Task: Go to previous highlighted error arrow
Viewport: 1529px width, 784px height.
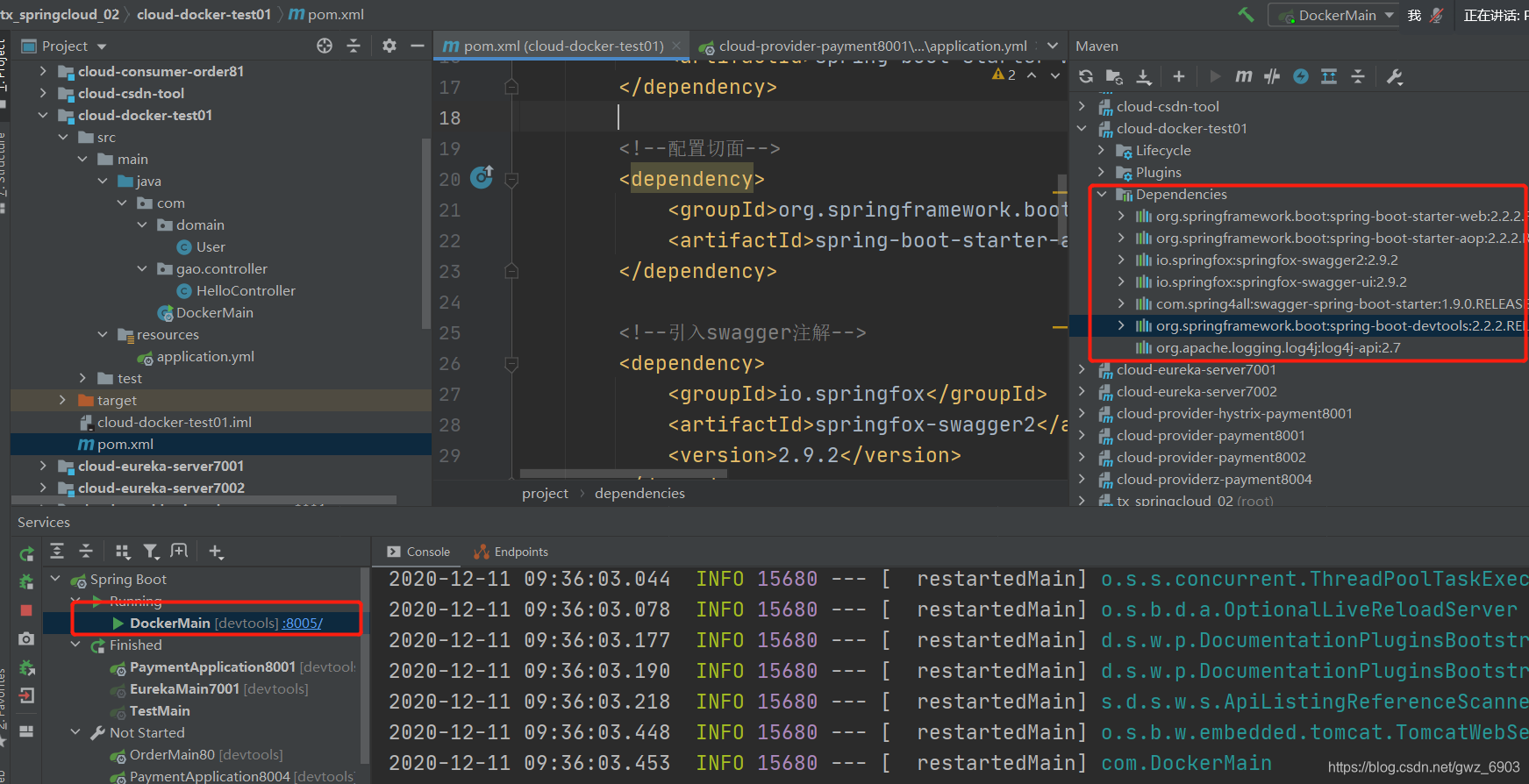Action: (1032, 75)
